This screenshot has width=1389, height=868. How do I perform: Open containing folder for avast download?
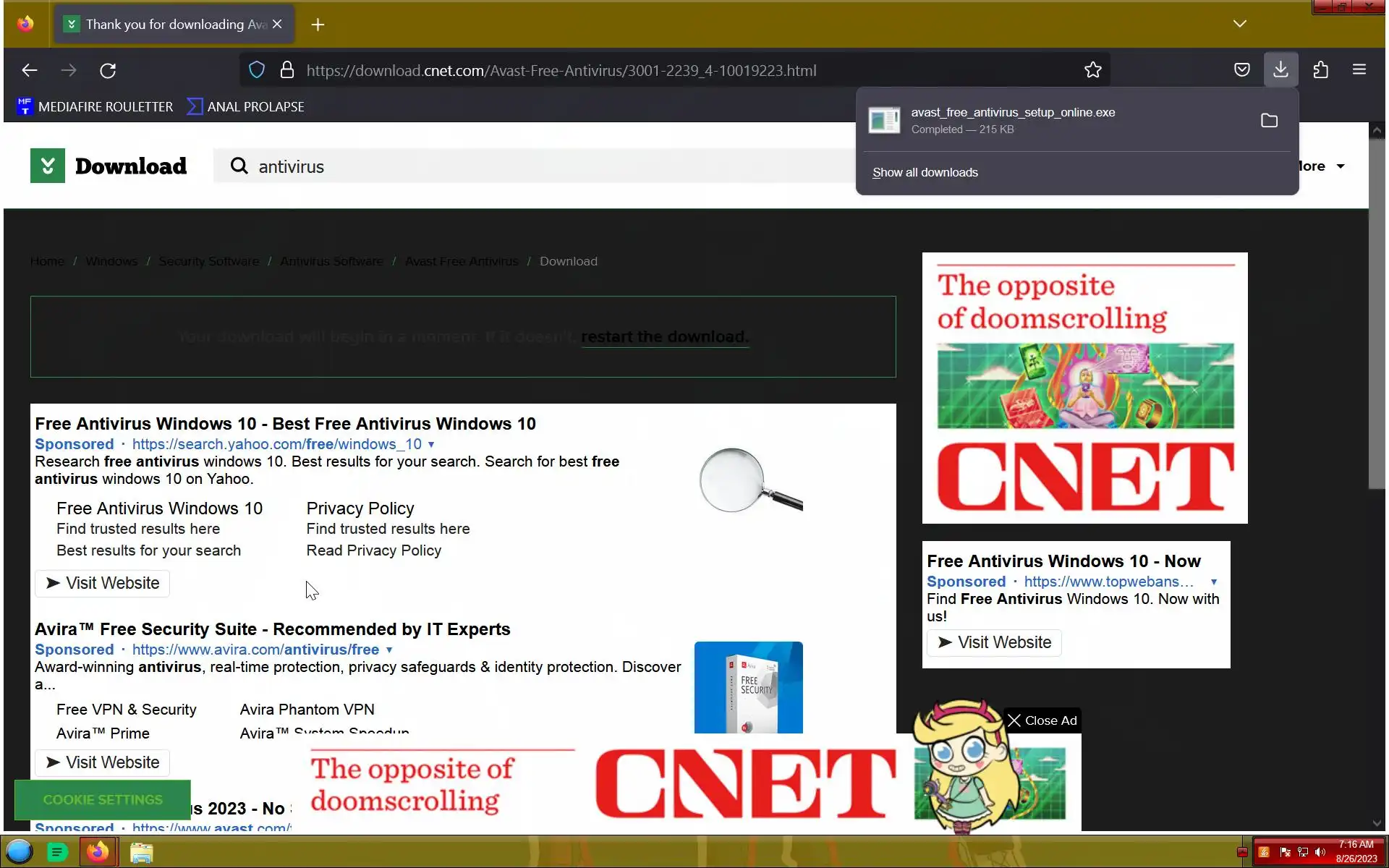[x=1269, y=120]
